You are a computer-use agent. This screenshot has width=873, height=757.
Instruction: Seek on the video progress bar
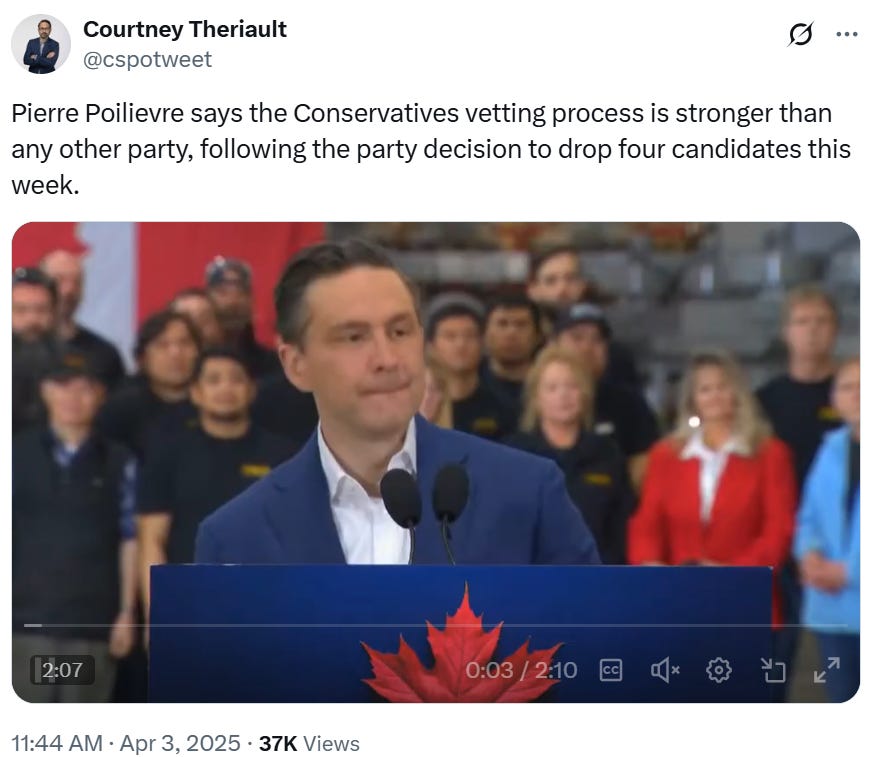click(435, 626)
